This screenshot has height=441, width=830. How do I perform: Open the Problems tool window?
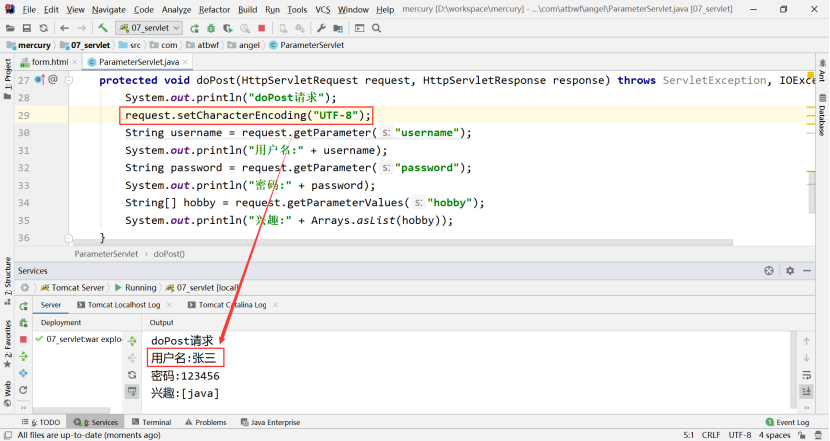(205, 422)
